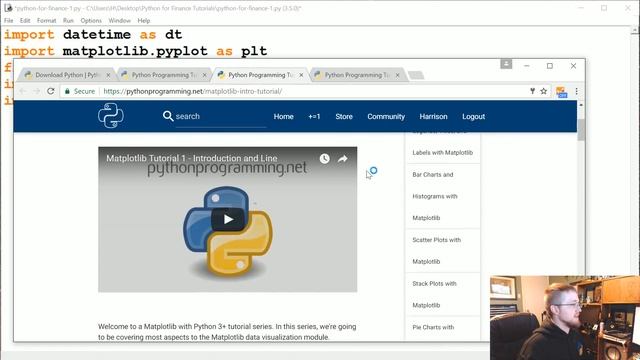Click the Logout link
This screenshot has height=360, width=640.
pos(473,116)
